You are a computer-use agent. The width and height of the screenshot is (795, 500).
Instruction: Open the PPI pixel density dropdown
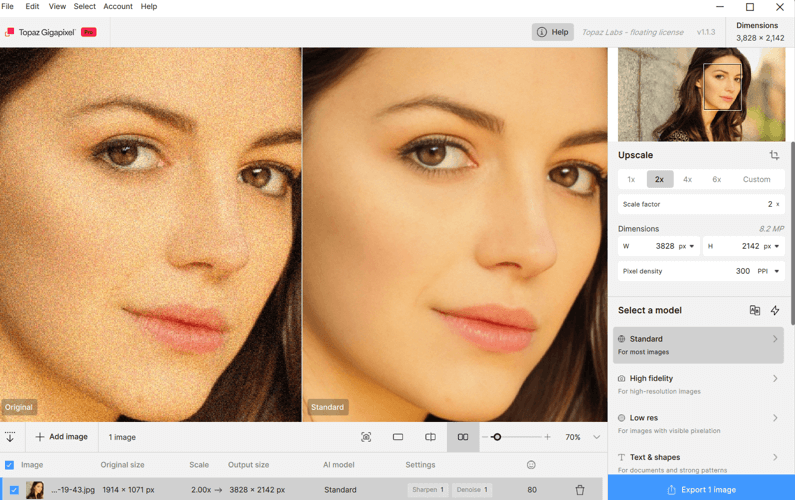click(x=769, y=271)
